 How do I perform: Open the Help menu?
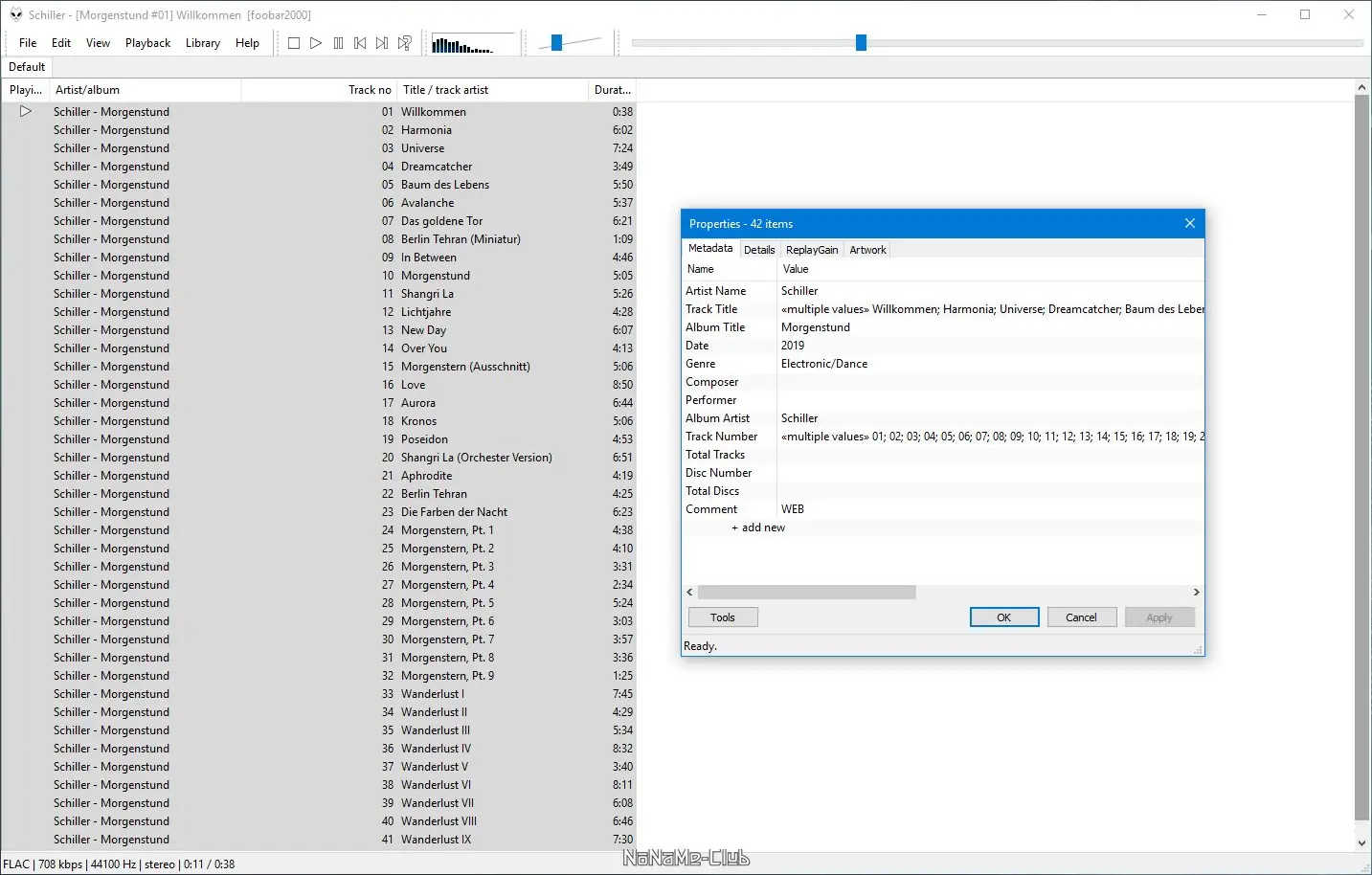pyautogui.click(x=247, y=43)
